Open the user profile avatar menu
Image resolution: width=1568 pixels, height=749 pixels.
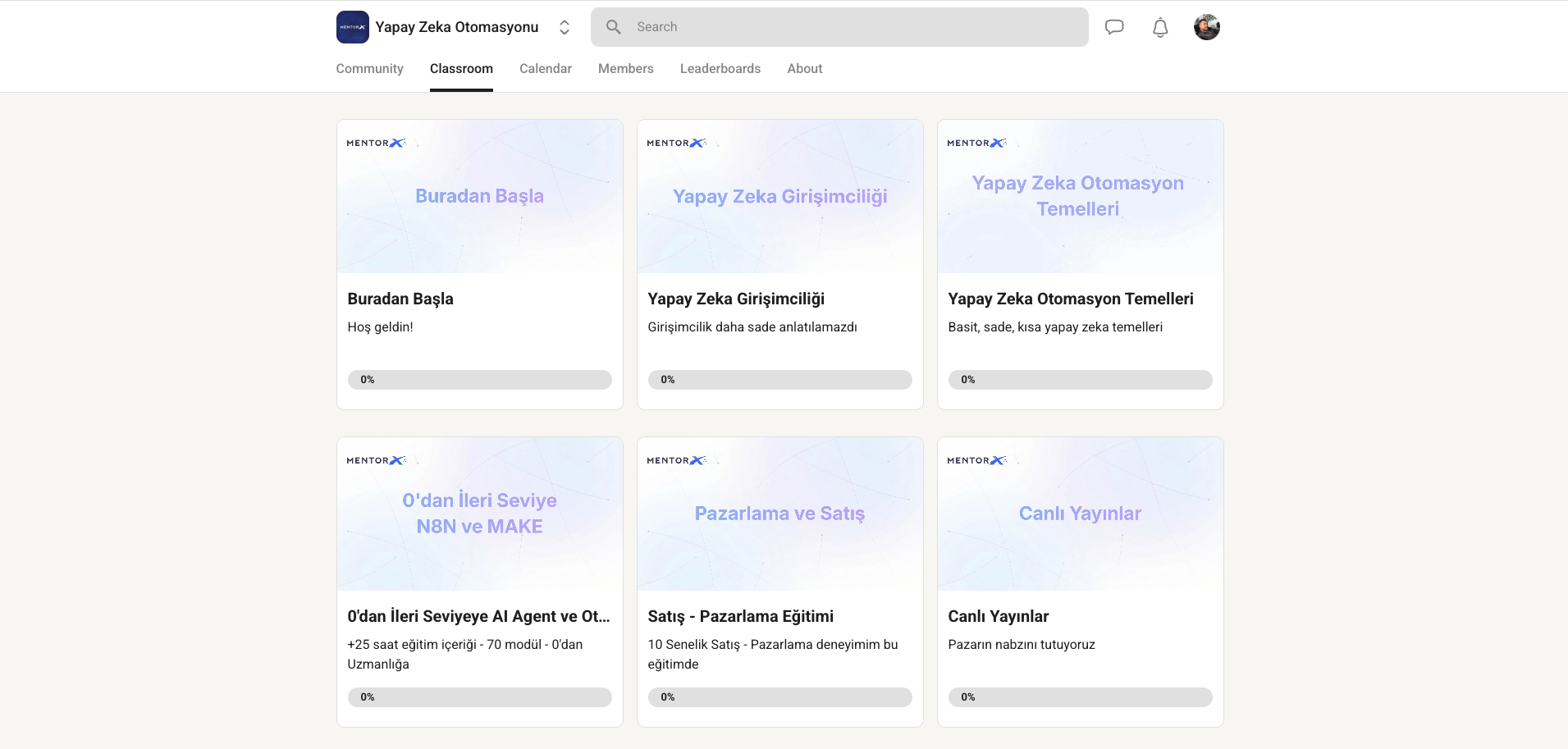tap(1206, 27)
